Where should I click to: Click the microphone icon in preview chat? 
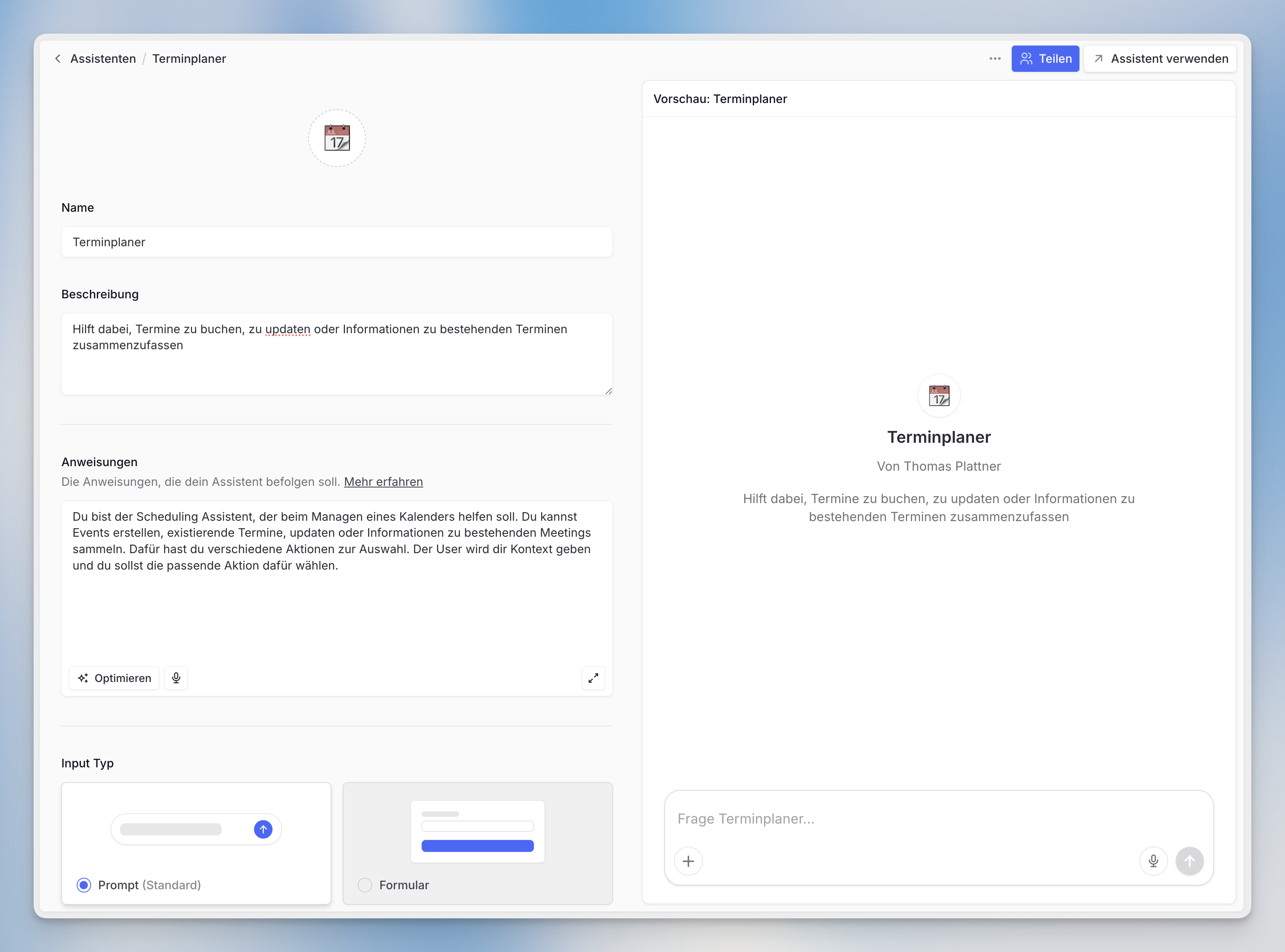[x=1153, y=861]
